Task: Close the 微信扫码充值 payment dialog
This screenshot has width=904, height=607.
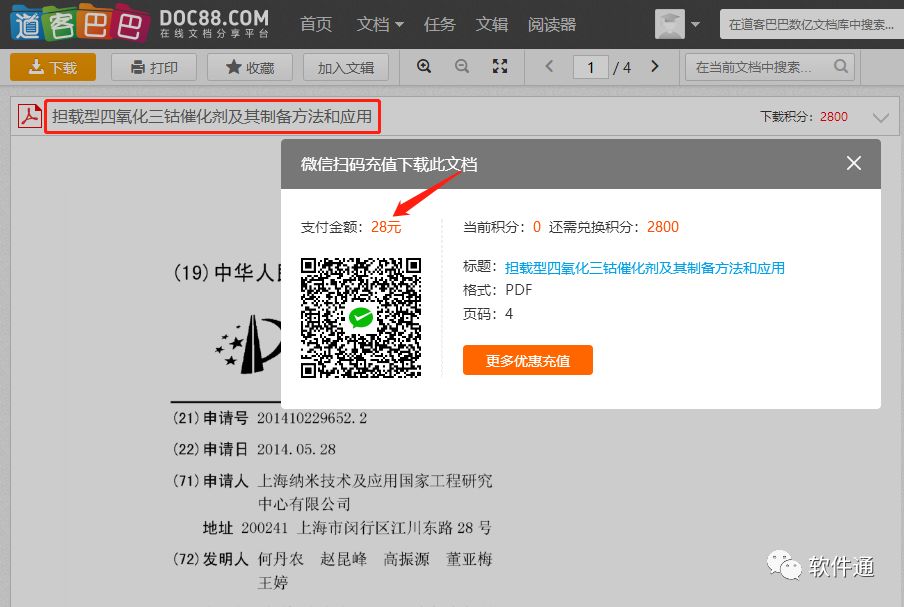Action: point(854,163)
